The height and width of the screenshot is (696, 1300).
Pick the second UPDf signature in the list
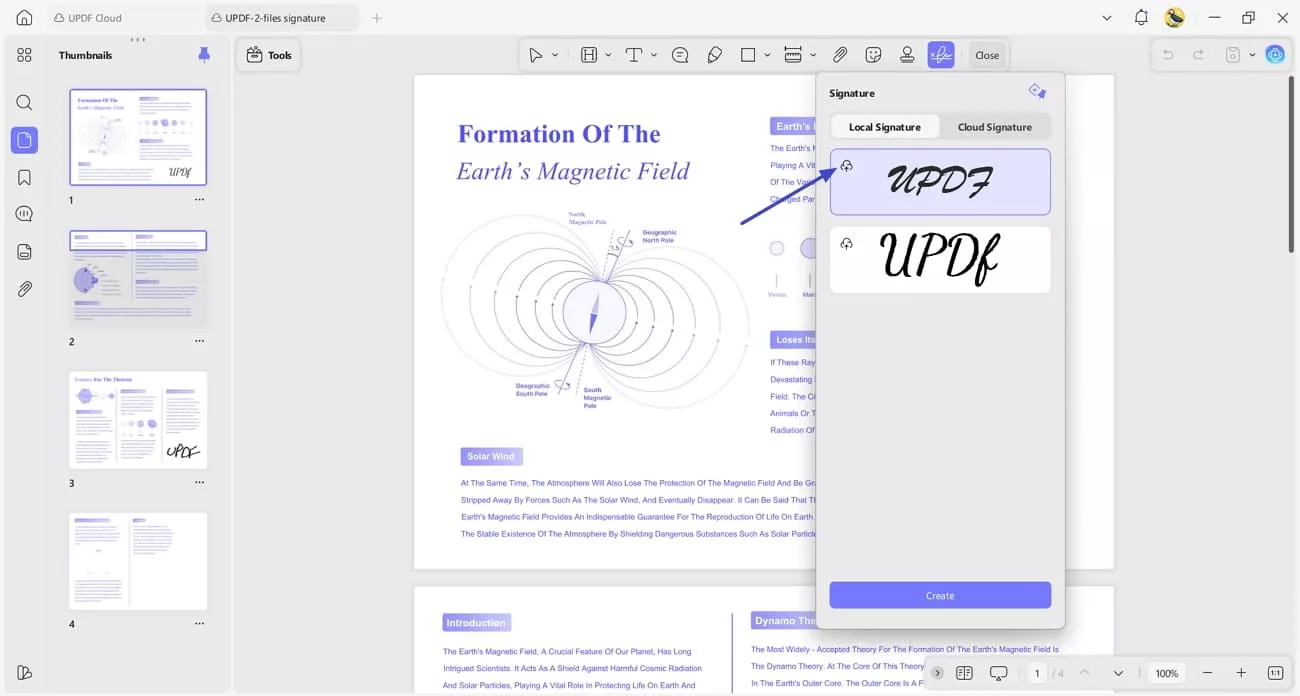pyautogui.click(x=940, y=260)
